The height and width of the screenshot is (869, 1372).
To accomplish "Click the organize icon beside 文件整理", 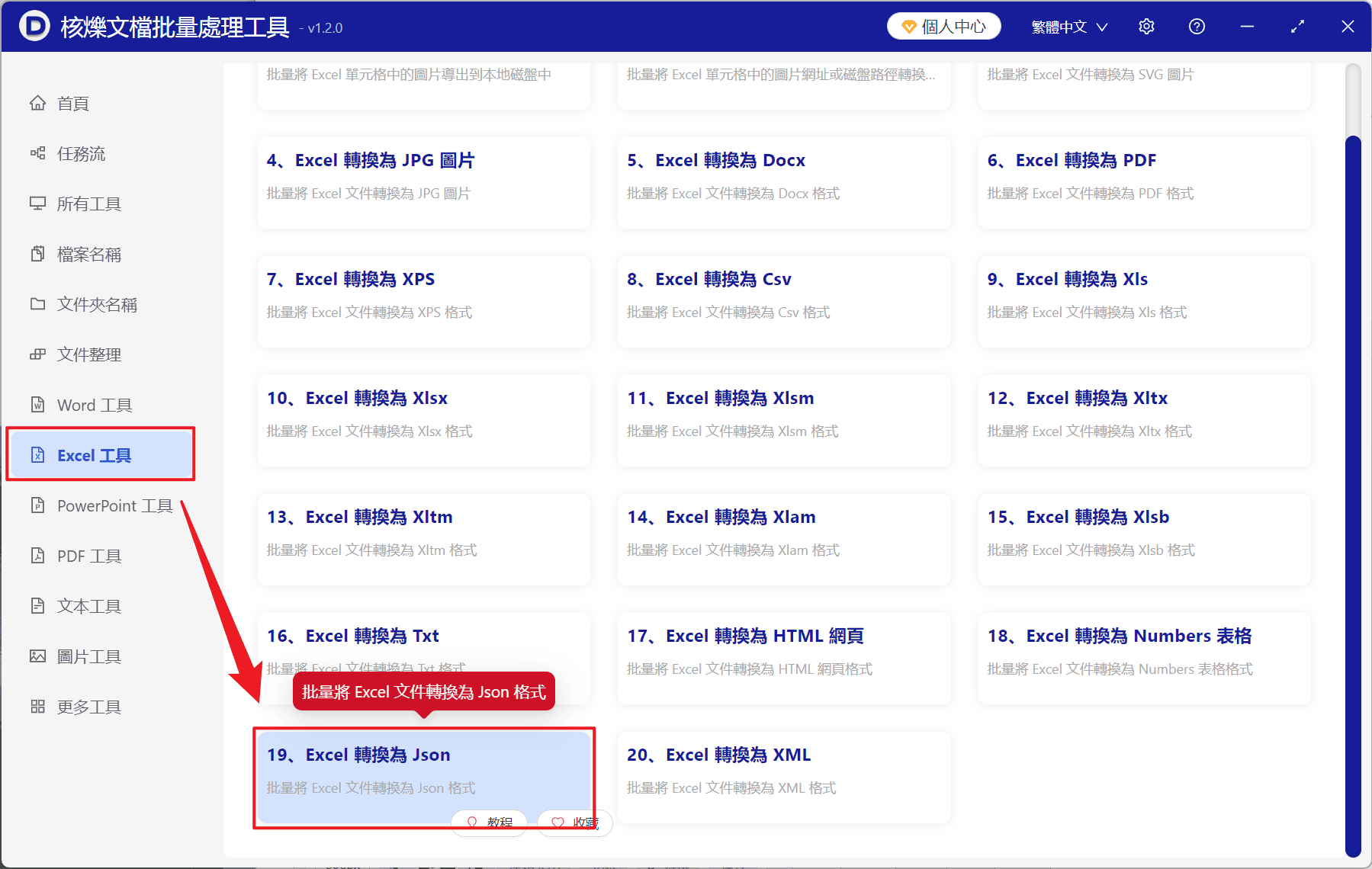I will tap(37, 354).
